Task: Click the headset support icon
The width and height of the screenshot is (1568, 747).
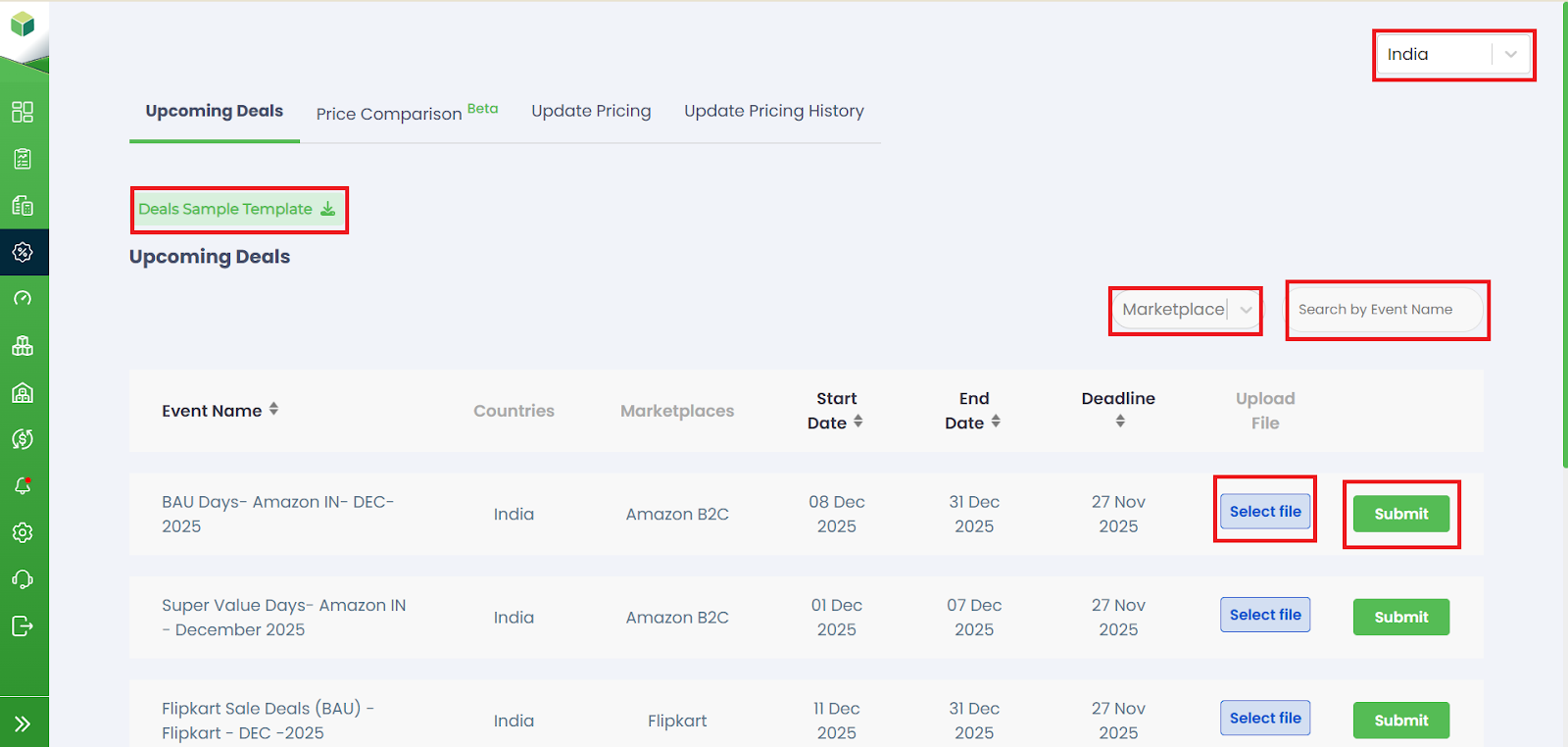Action: point(23,579)
